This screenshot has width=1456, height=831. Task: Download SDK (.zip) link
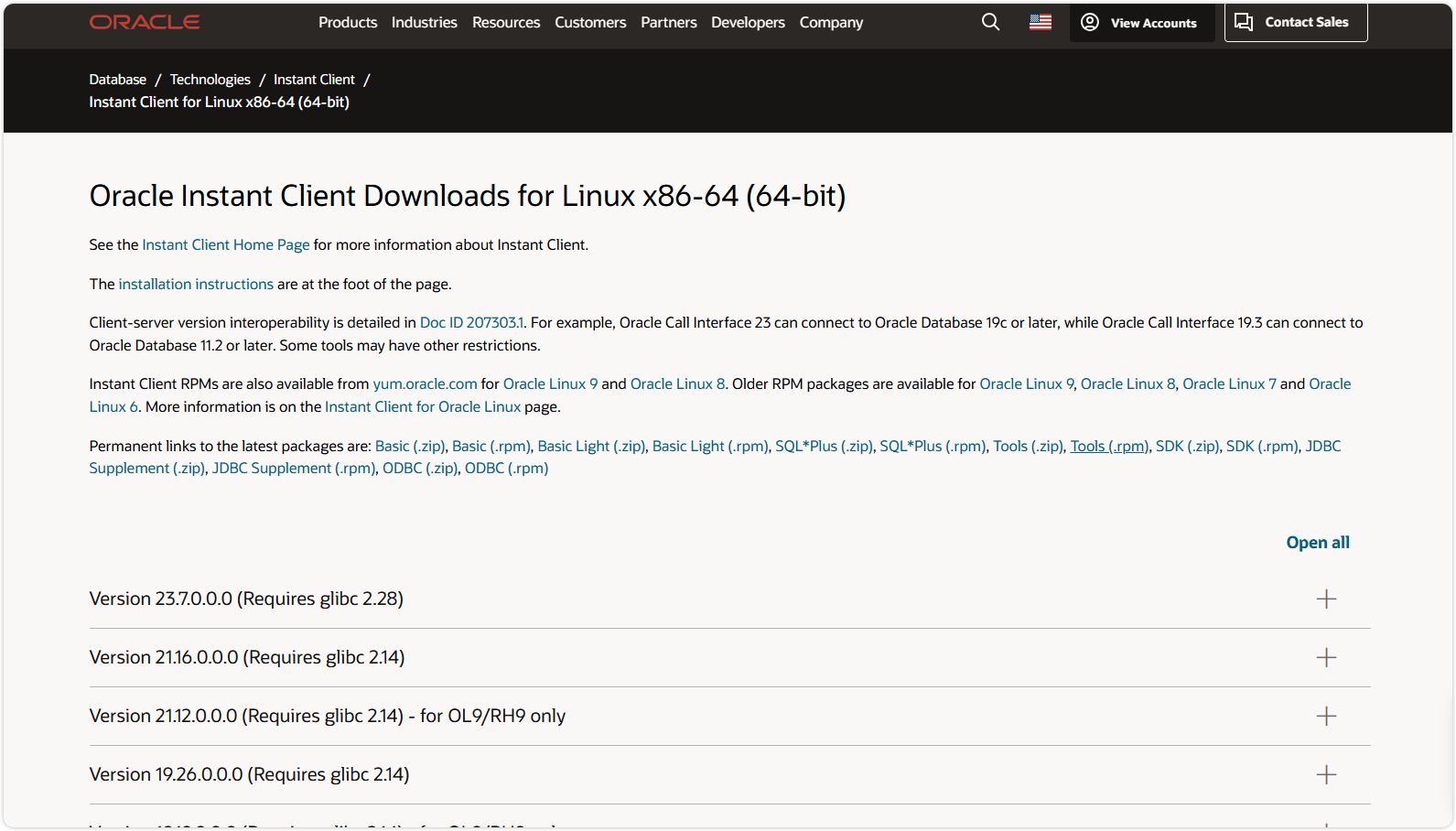click(1187, 446)
